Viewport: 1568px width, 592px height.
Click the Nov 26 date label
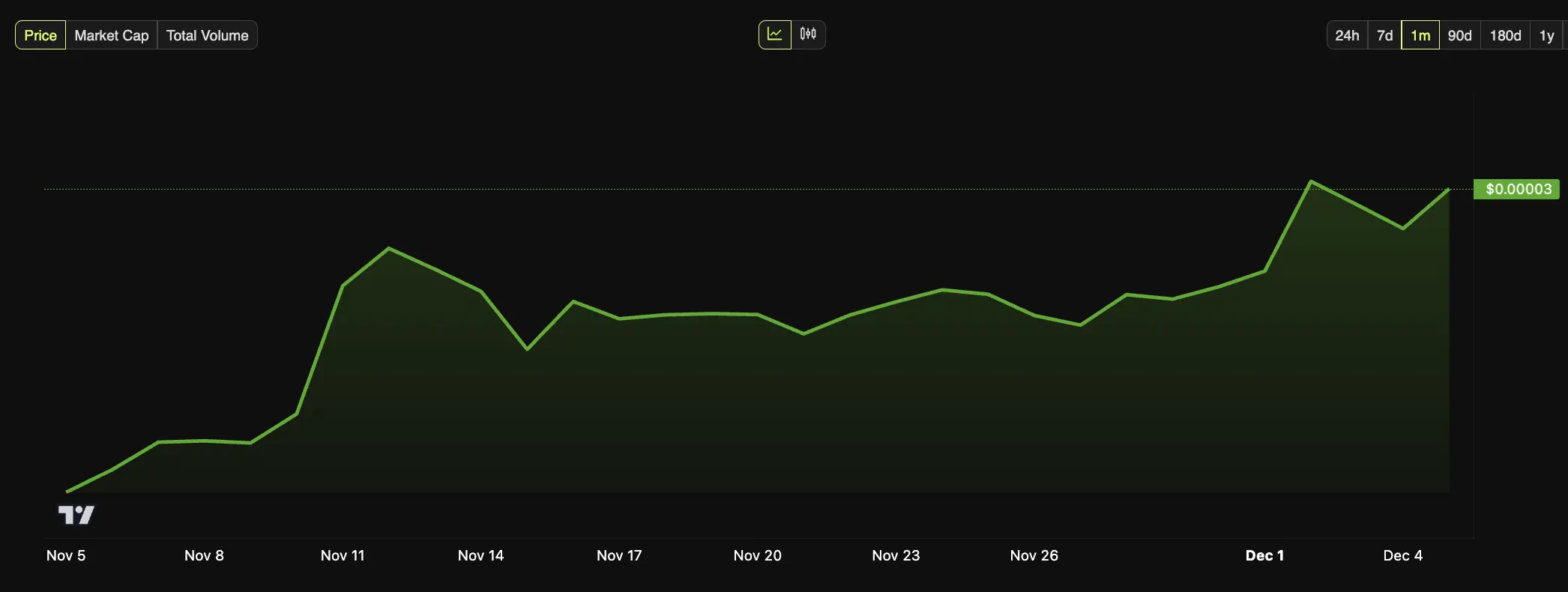point(1034,555)
